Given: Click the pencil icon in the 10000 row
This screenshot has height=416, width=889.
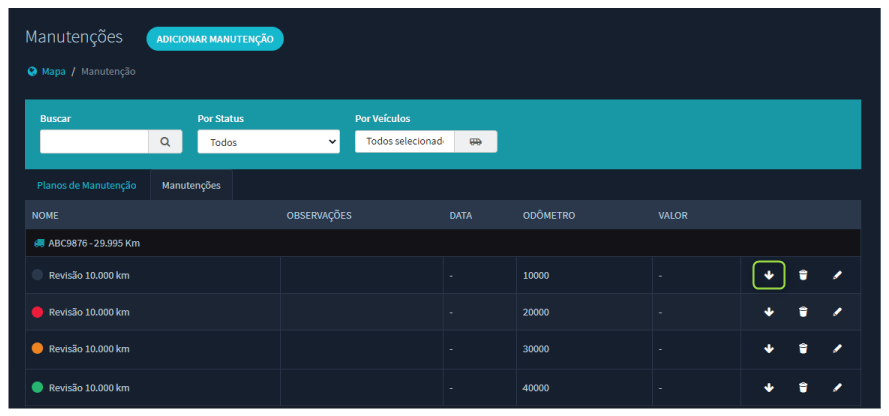Looking at the screenshot, I should [837, 275].
